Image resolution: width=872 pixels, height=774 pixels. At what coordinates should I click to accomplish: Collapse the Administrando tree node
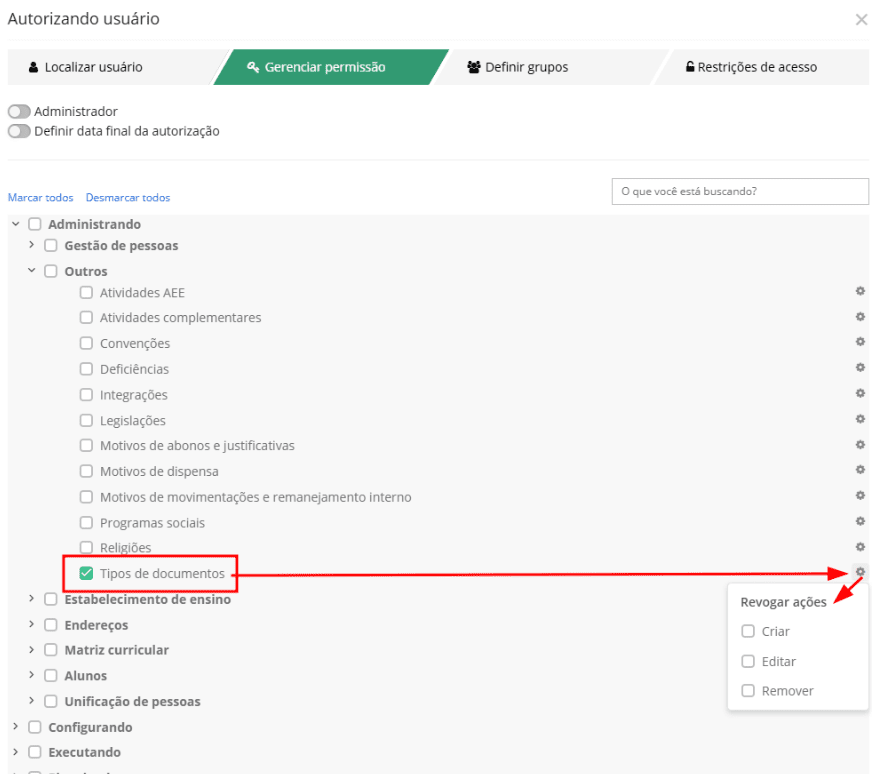click(16, 224)
